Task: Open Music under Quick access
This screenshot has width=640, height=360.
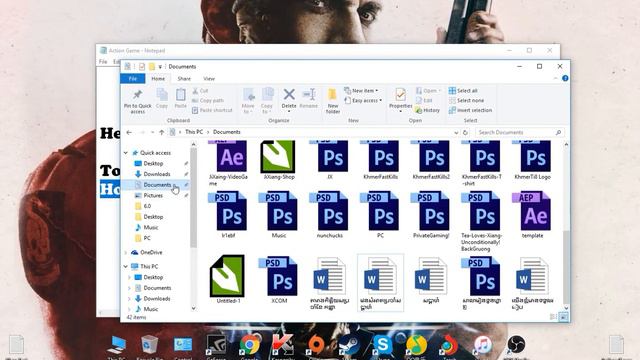Action: point(151,227)
